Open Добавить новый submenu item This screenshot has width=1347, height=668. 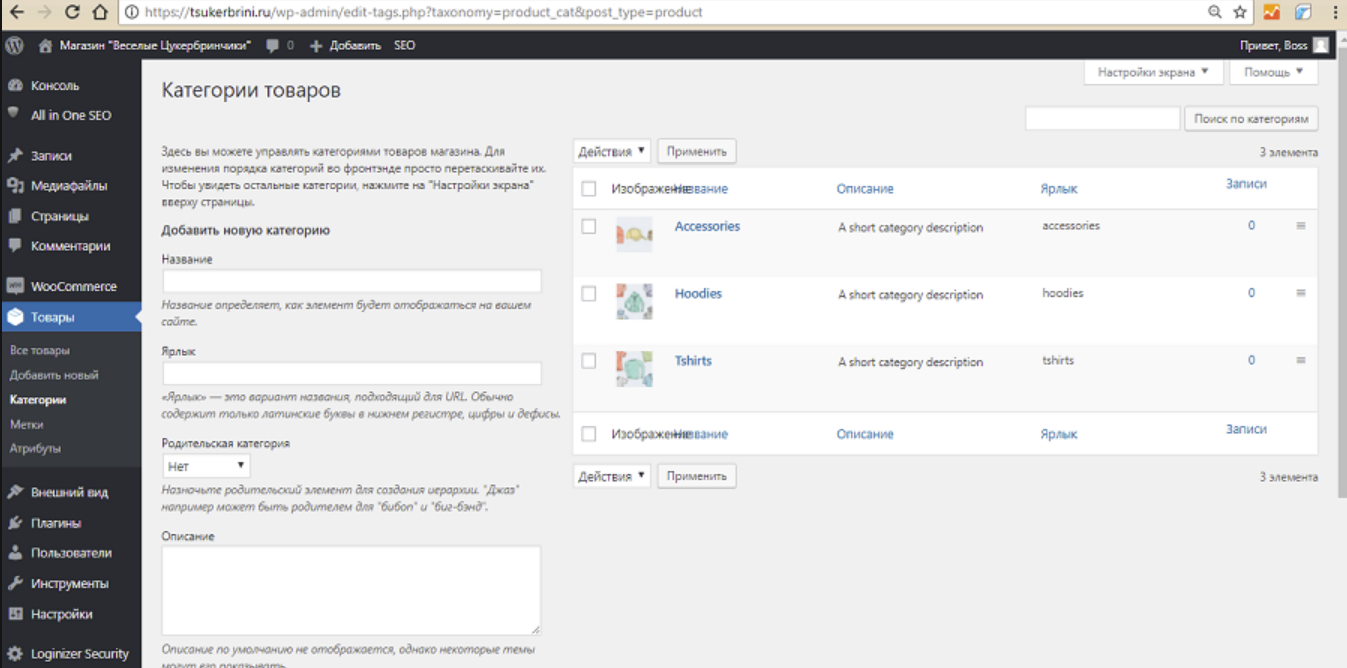click(54, 375)
